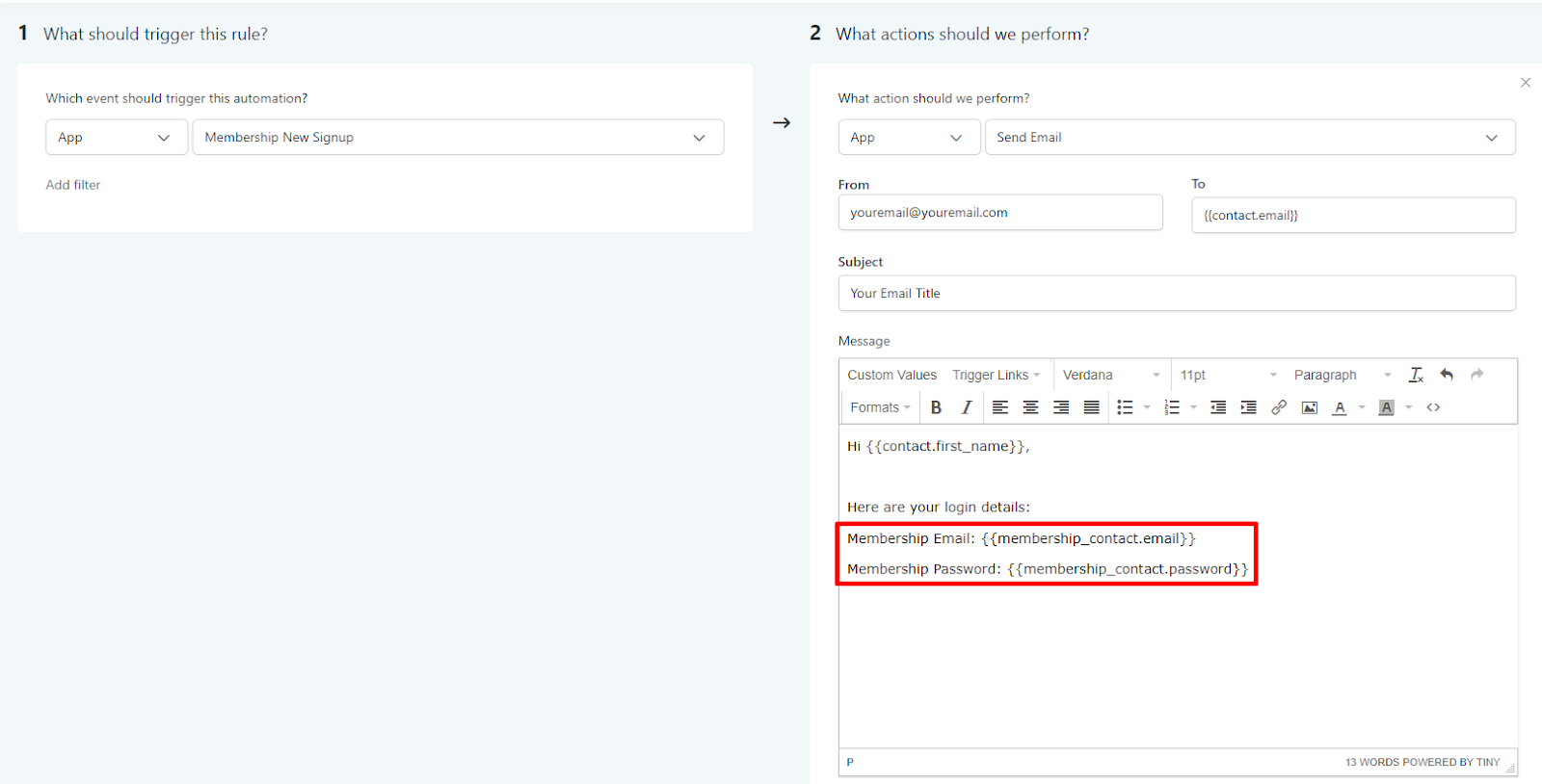Expand the Send Email action dropdown
This screenshot has height=784, width=1542.
(x=1249, y=138)
